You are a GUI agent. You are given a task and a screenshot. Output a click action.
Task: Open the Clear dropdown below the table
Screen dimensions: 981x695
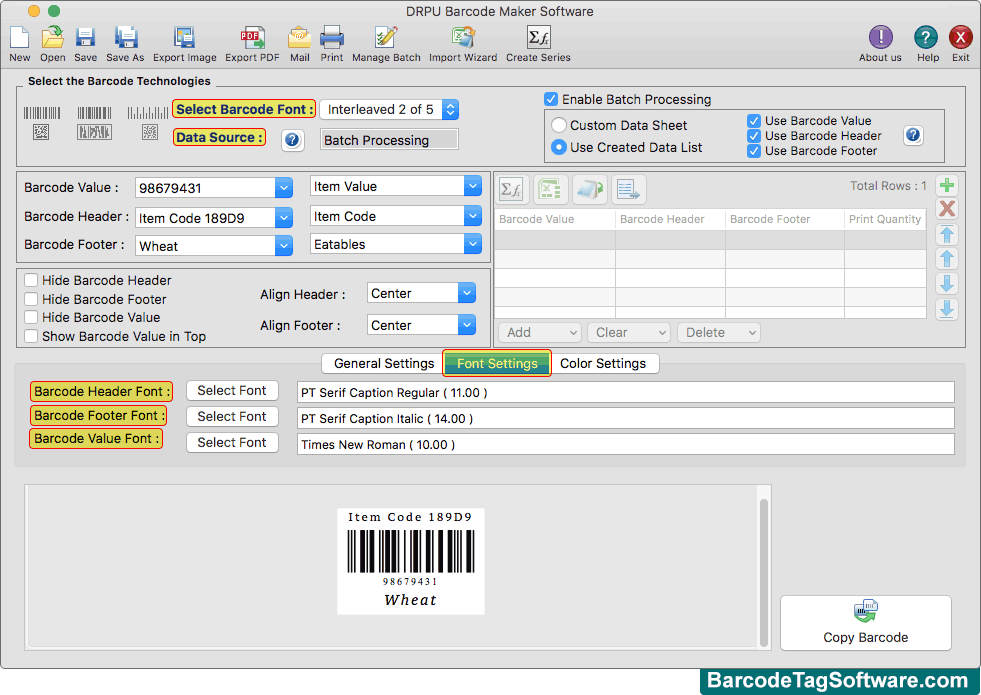(629, 332)
